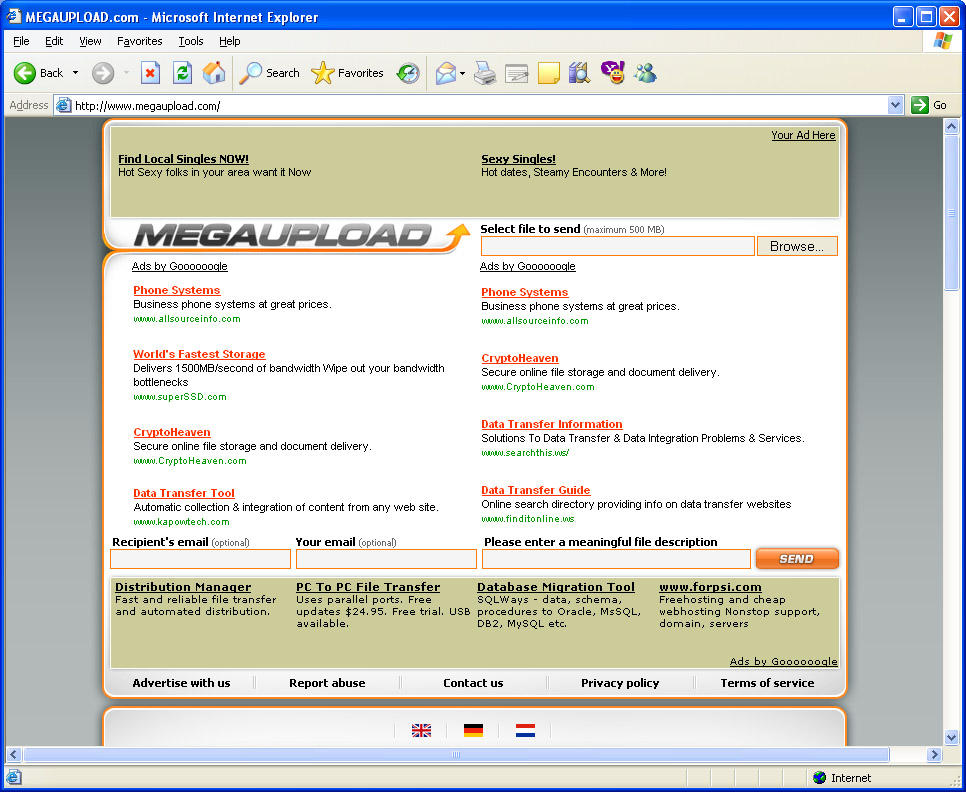This screenshot has width=966, height=792.
Task: Open the www.forpsi.com ad link
Action: (710, 587)
